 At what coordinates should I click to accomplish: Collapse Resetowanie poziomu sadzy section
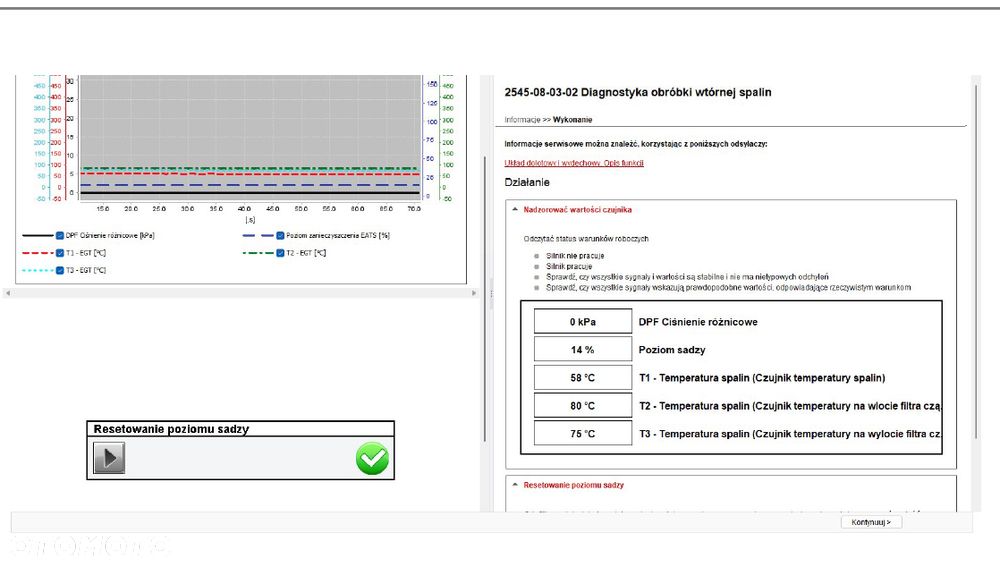[515, 485]
